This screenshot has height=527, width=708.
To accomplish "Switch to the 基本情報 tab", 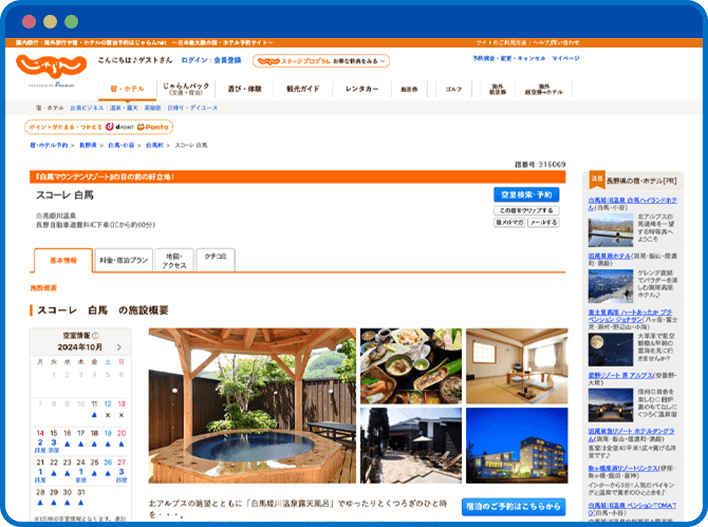I will pyautogui.click(x=63, y=261).
